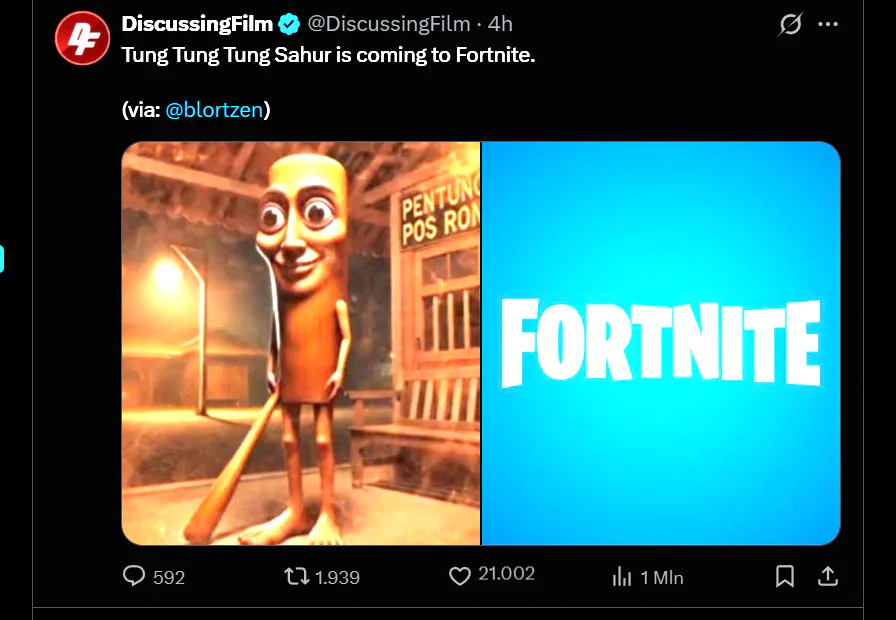Click the Grok explain icon
The height and width of the screenshot is (620, 896).
pyautogui.click(x=790, y=24)
